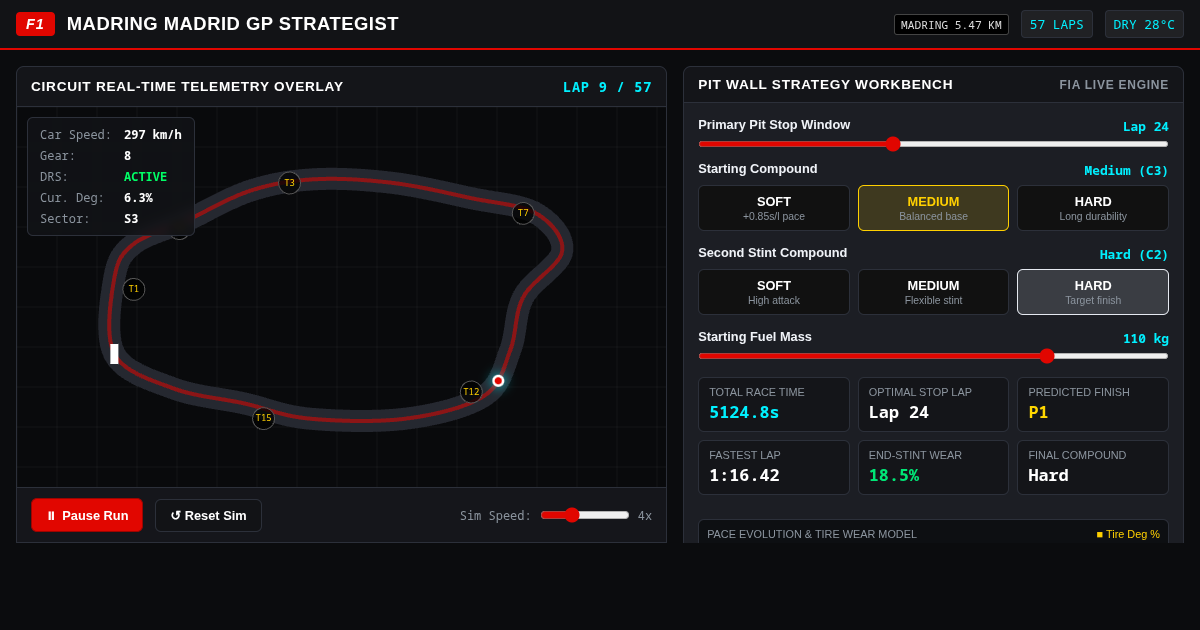Click the Pace Evolution & Tire Wear Model heading
Image resolution: width=1200 pixels, height=630 pixels.
pyautogui.click(x=812, y=534)
